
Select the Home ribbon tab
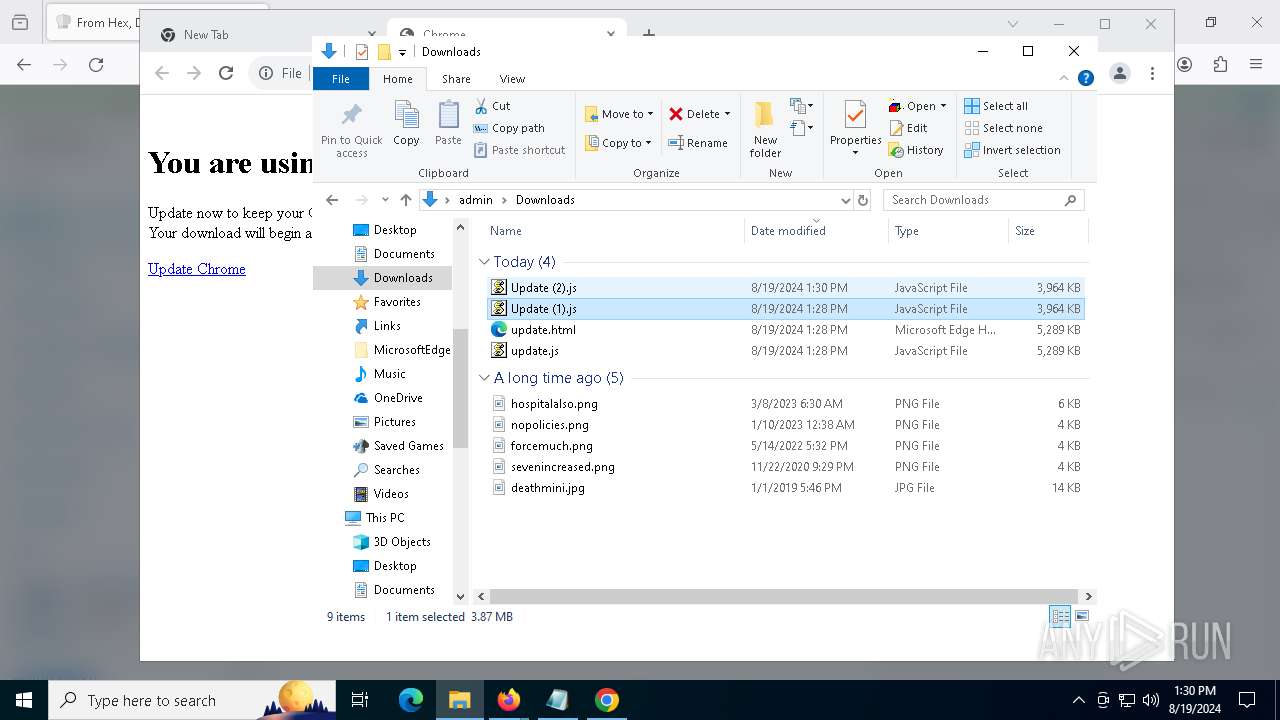click(397, 79)
